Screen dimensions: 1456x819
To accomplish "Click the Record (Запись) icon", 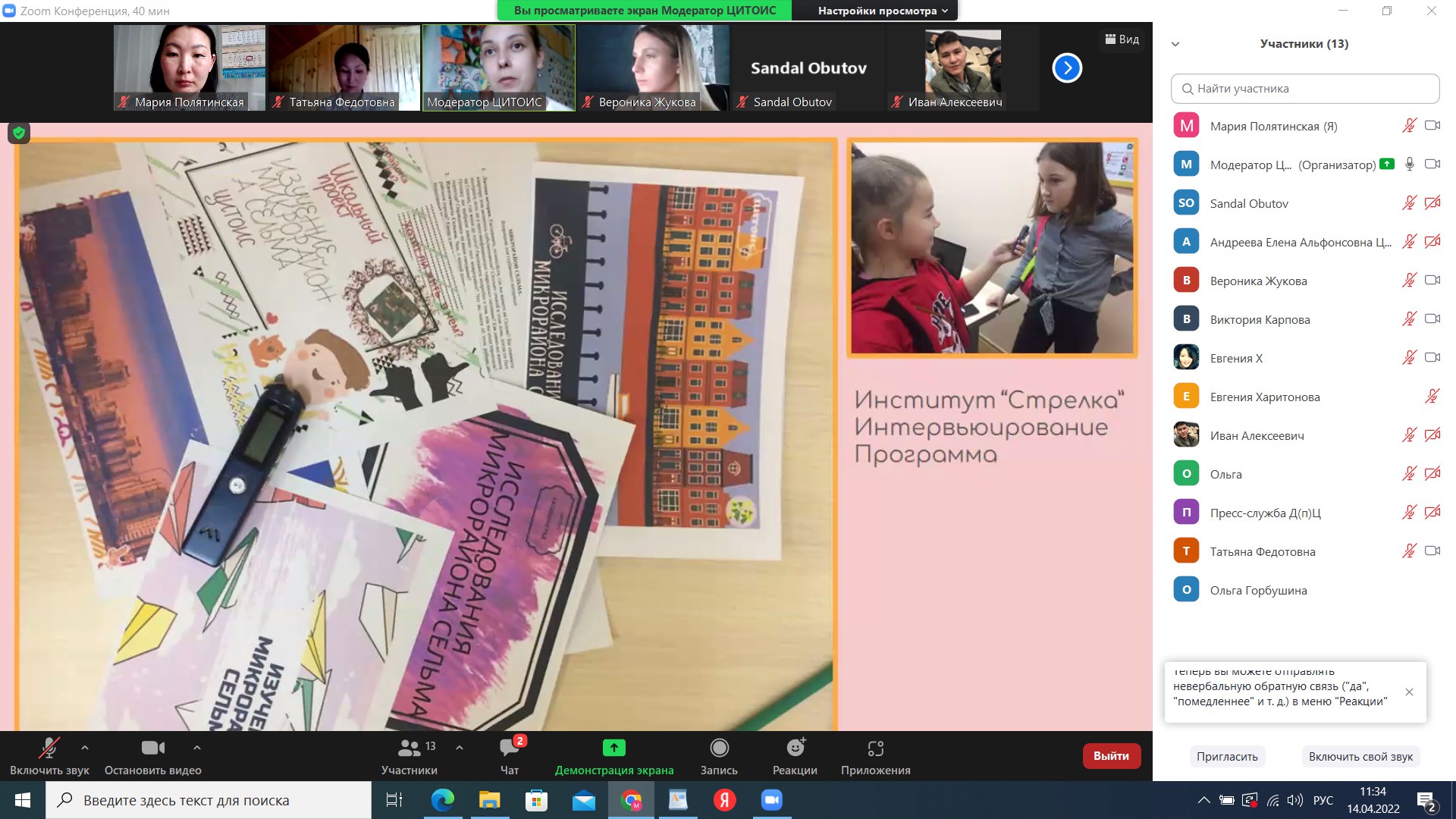I will [x=719, y=748].
